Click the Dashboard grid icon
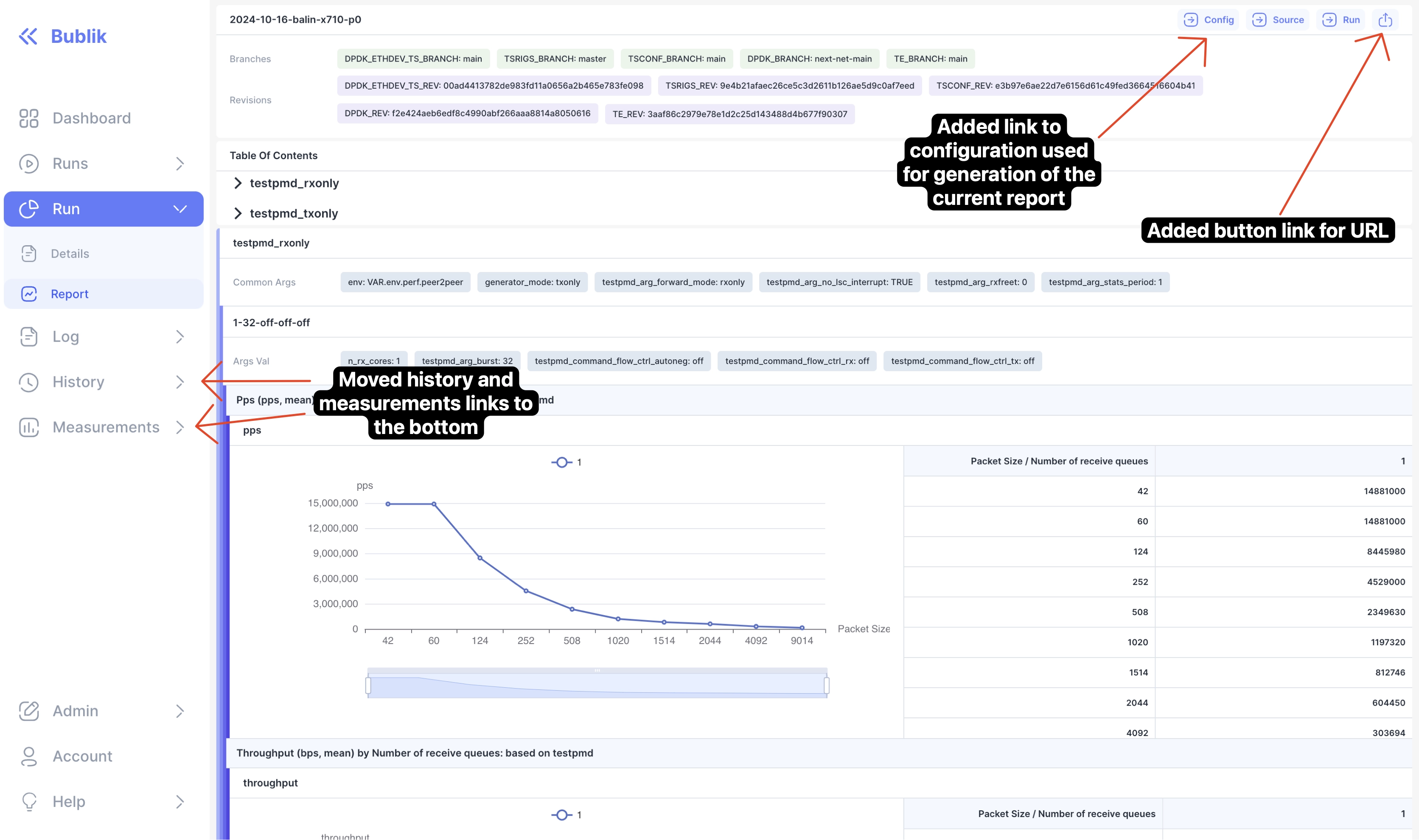 [x=28, y=118]
